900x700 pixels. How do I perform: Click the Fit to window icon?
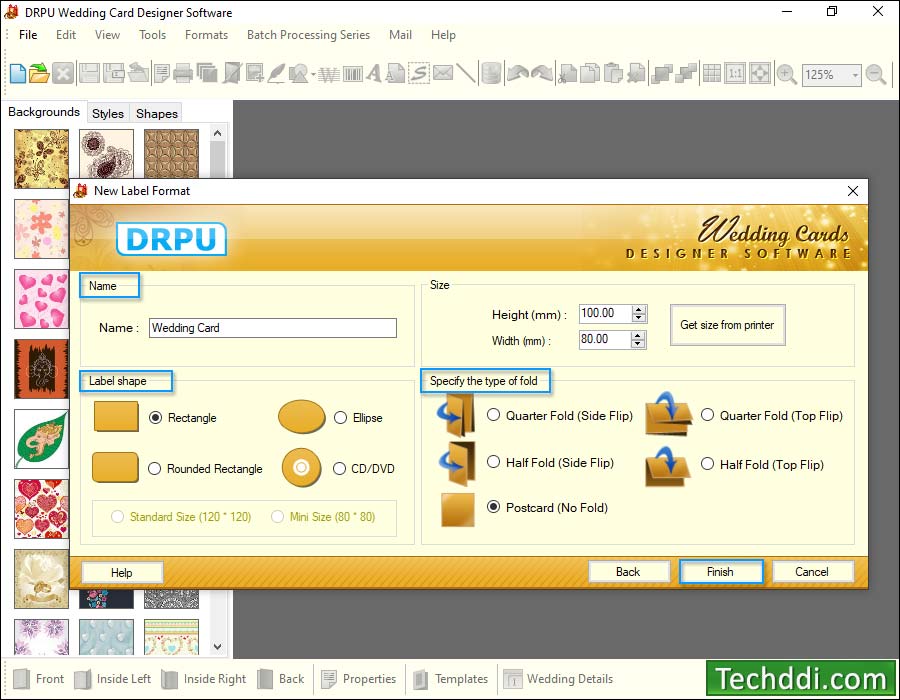(x=760, y=74)
